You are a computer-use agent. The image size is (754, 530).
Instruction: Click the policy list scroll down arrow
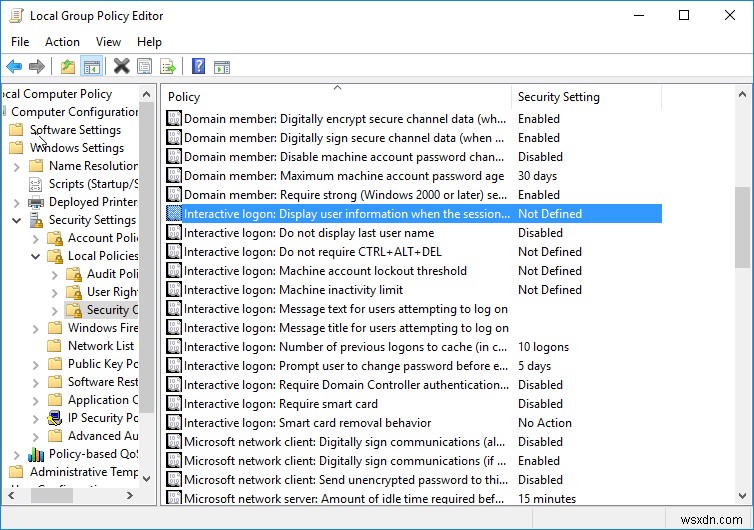[742, 495]
